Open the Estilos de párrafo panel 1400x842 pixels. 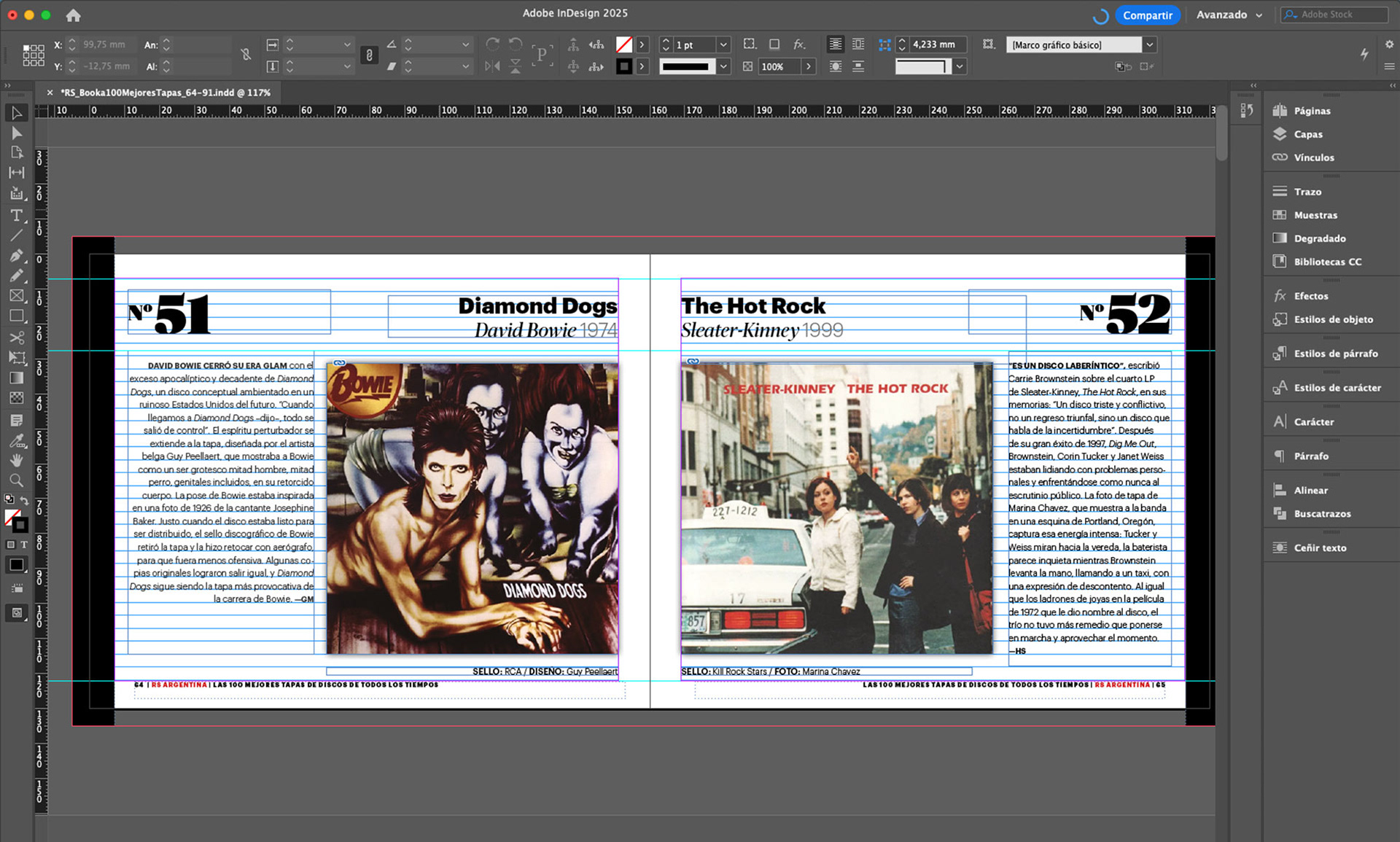[x=1335, y=354]
